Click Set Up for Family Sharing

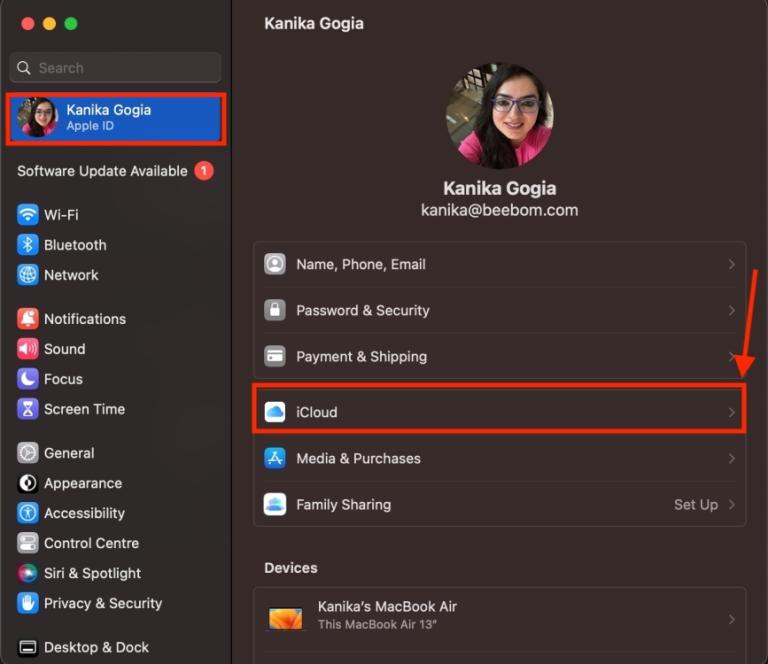pos(696,504)
